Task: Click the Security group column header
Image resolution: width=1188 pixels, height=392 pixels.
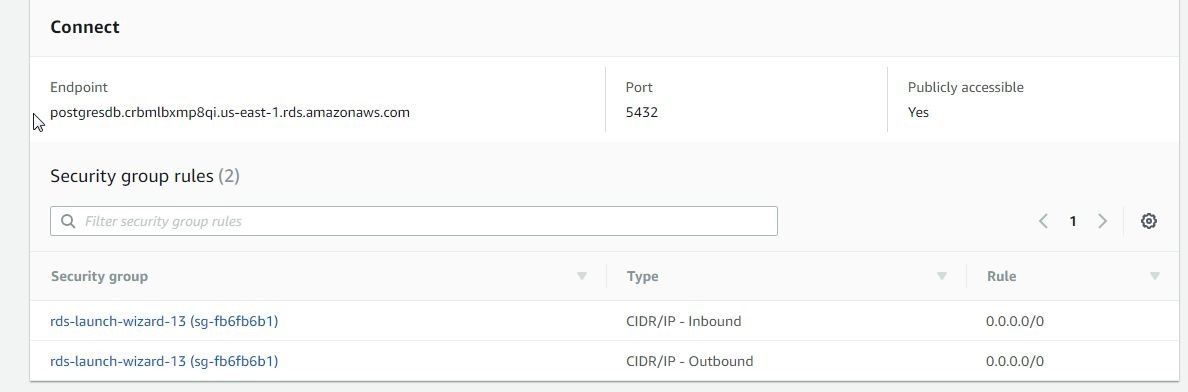Action: (x=99, y=277)
